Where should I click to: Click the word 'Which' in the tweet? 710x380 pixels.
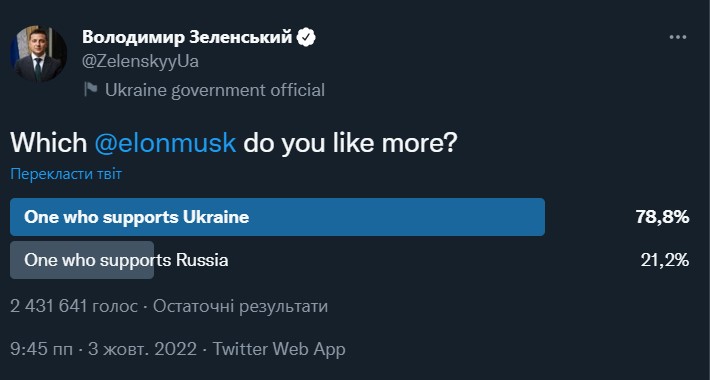pos(48,143)
